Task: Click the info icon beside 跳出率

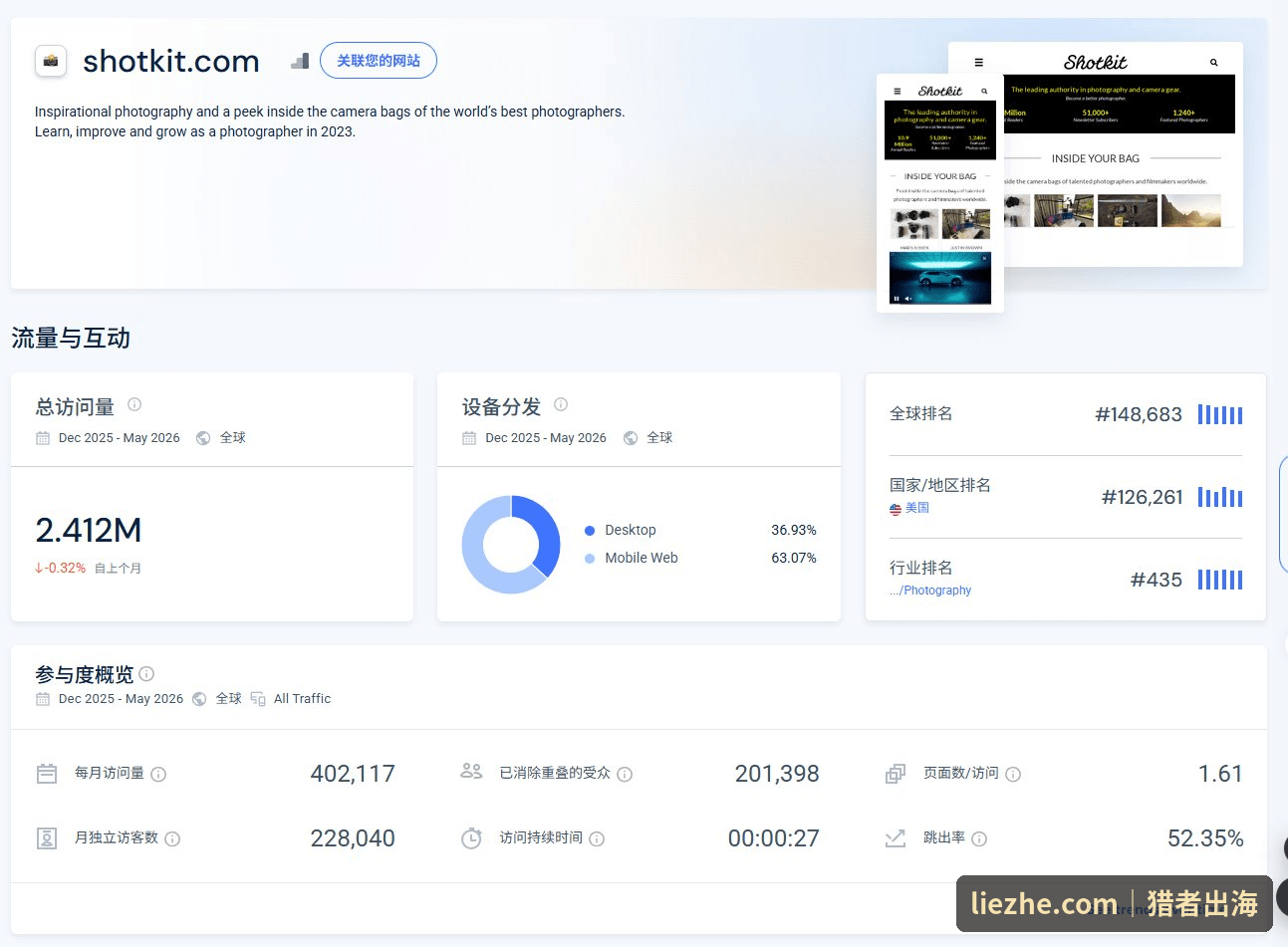Action: pyautogui.click(x=979, y=839)
